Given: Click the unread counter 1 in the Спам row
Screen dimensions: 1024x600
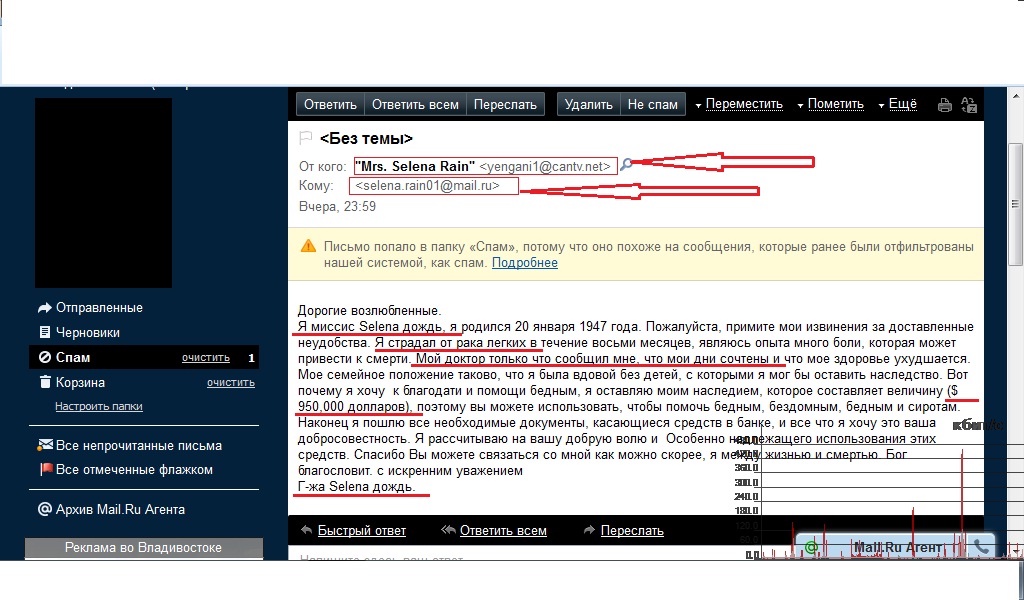Looking at the screenshot, I should point(251,358).
